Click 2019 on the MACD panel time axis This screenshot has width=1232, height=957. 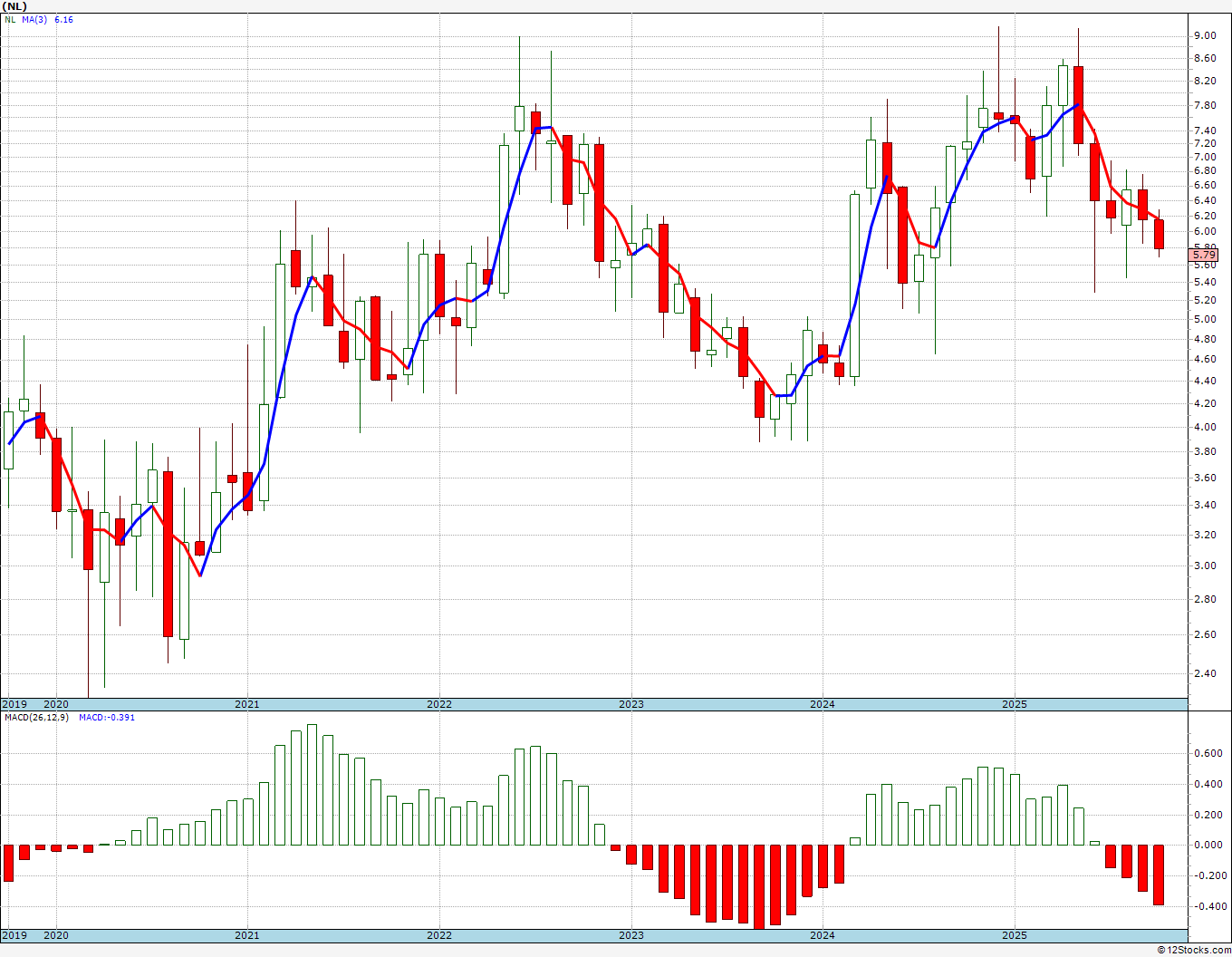14,935
